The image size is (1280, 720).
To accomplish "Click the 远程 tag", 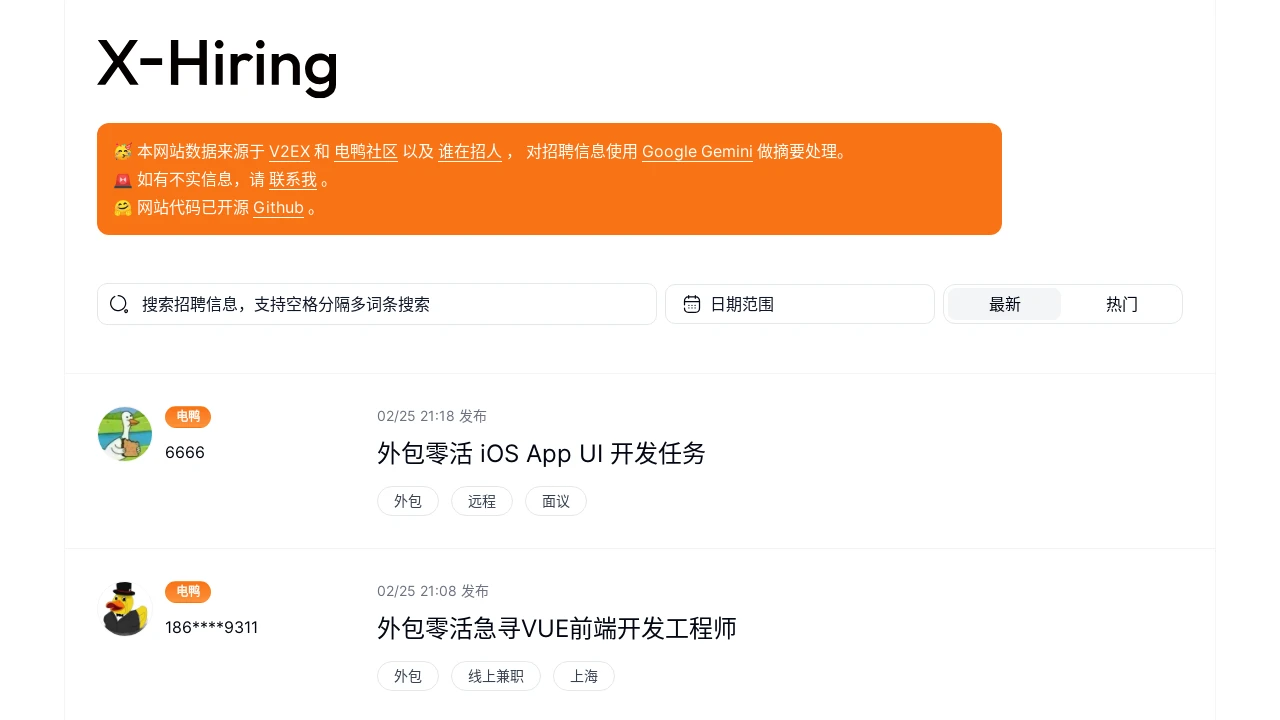I will (x=482, y=502).
